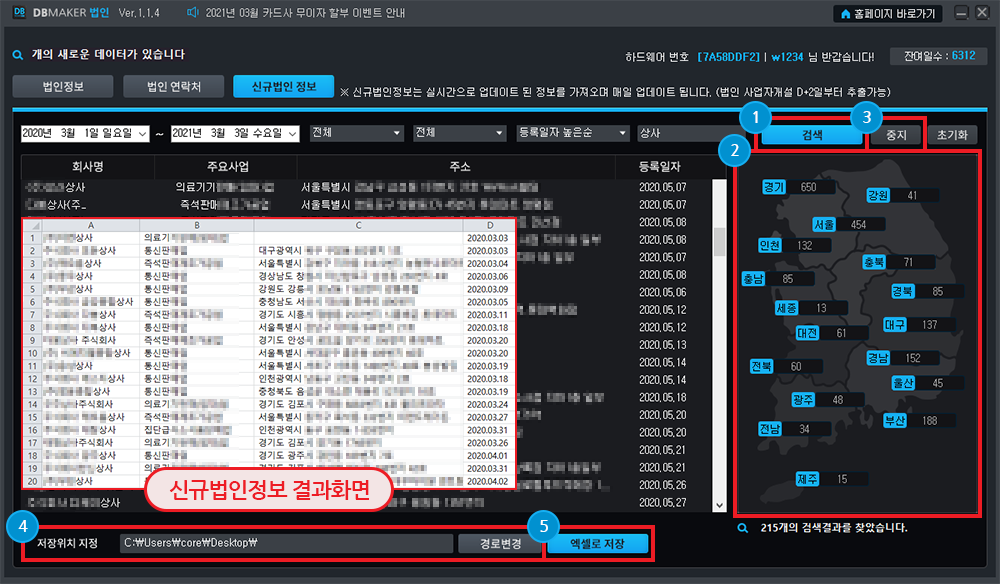
Task: Select the 세종 region on the map
Action: tap(786, 308)
